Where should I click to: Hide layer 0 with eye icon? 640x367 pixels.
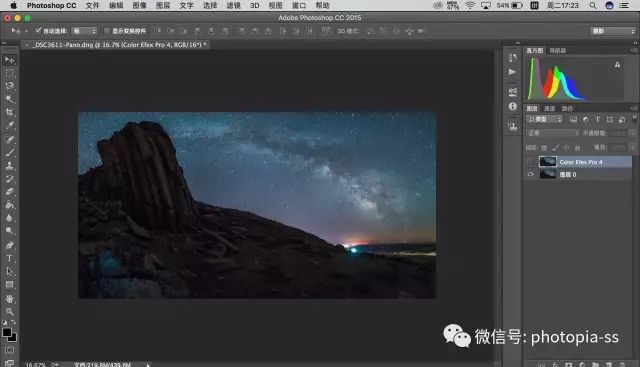pyautogui.click(x=531, y=174)
